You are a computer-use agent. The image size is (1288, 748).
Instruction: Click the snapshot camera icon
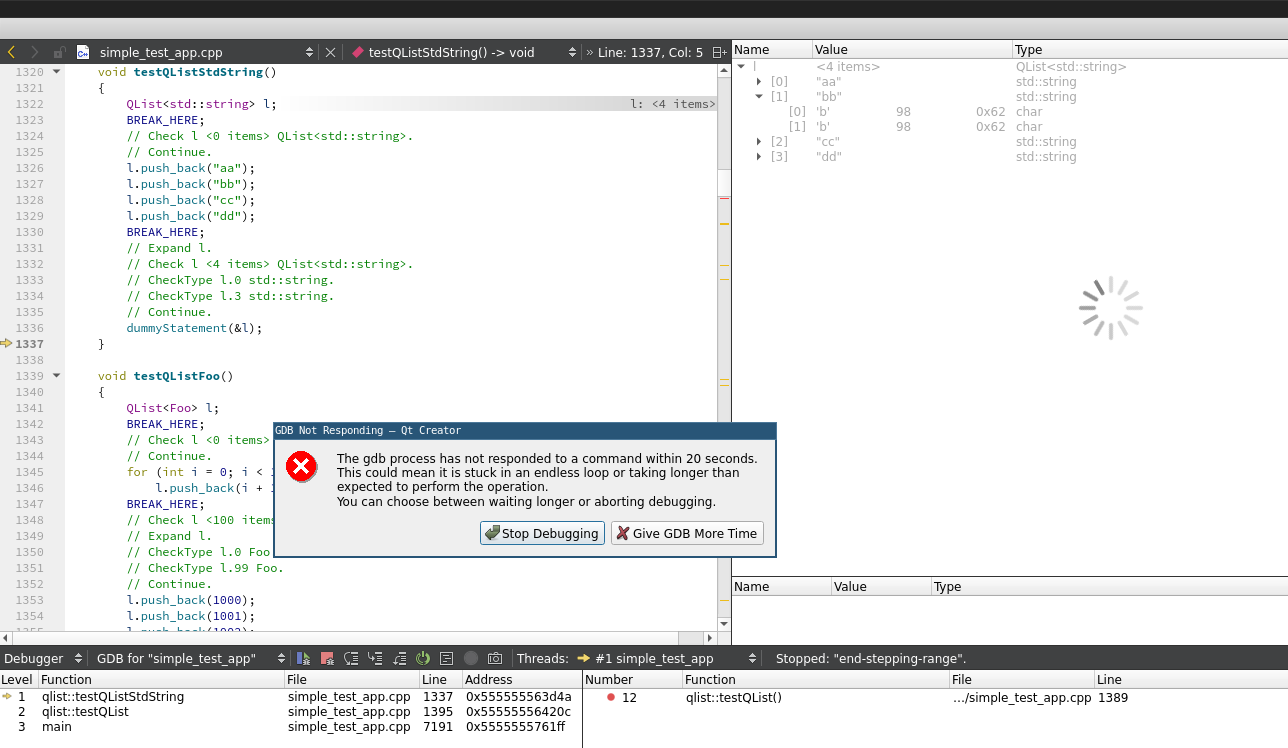[x=495, y=658]
